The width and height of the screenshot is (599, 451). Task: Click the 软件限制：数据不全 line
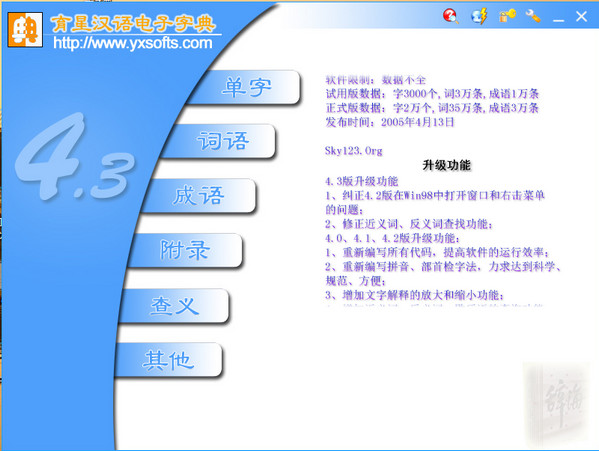376,80
